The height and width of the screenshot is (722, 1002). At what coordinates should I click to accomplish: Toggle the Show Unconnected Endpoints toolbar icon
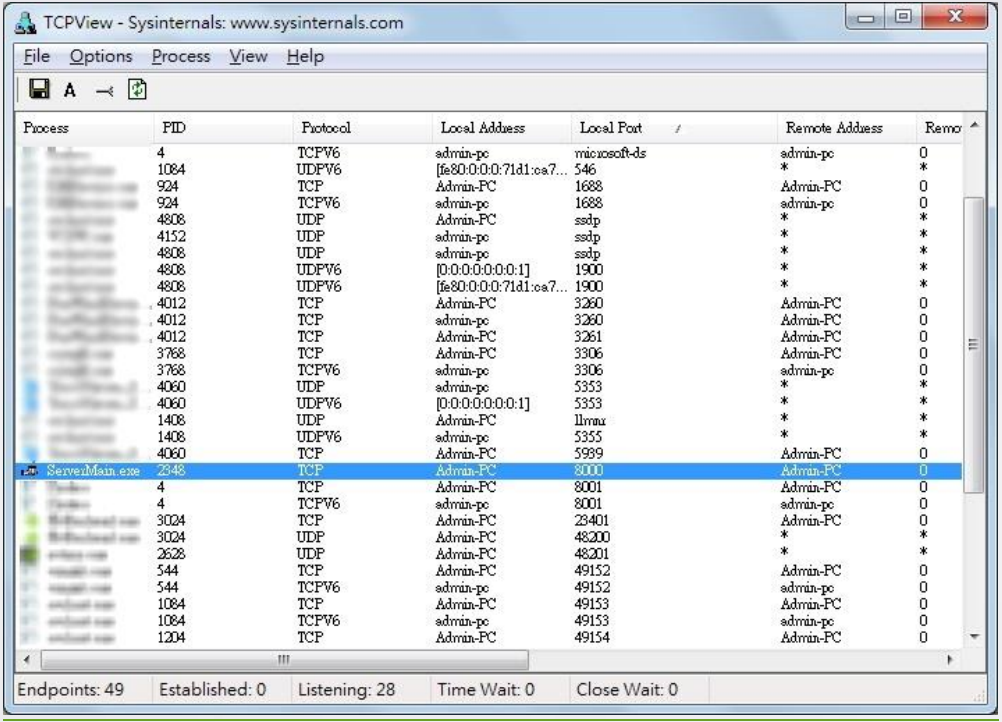click(x=104, y=91)
